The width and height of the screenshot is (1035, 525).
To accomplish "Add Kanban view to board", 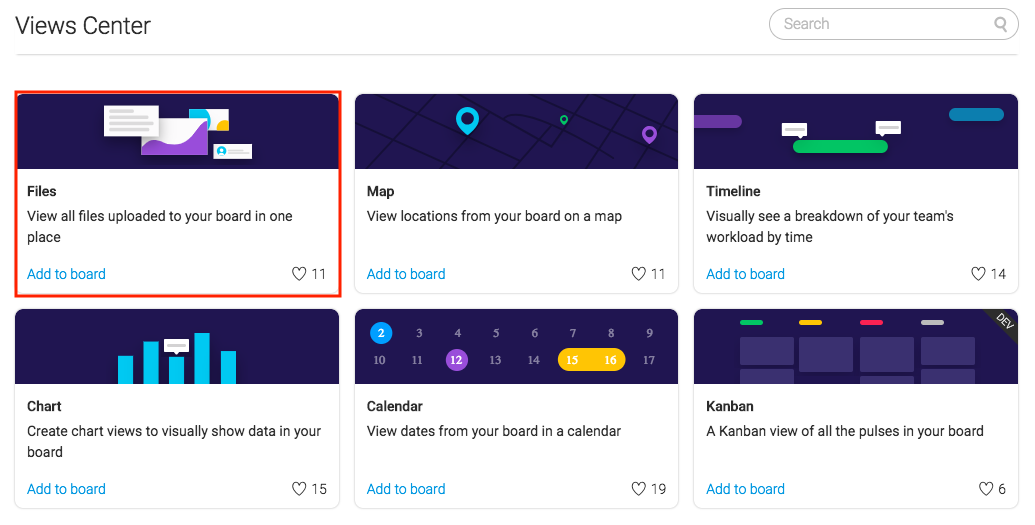I will point(745,489).
